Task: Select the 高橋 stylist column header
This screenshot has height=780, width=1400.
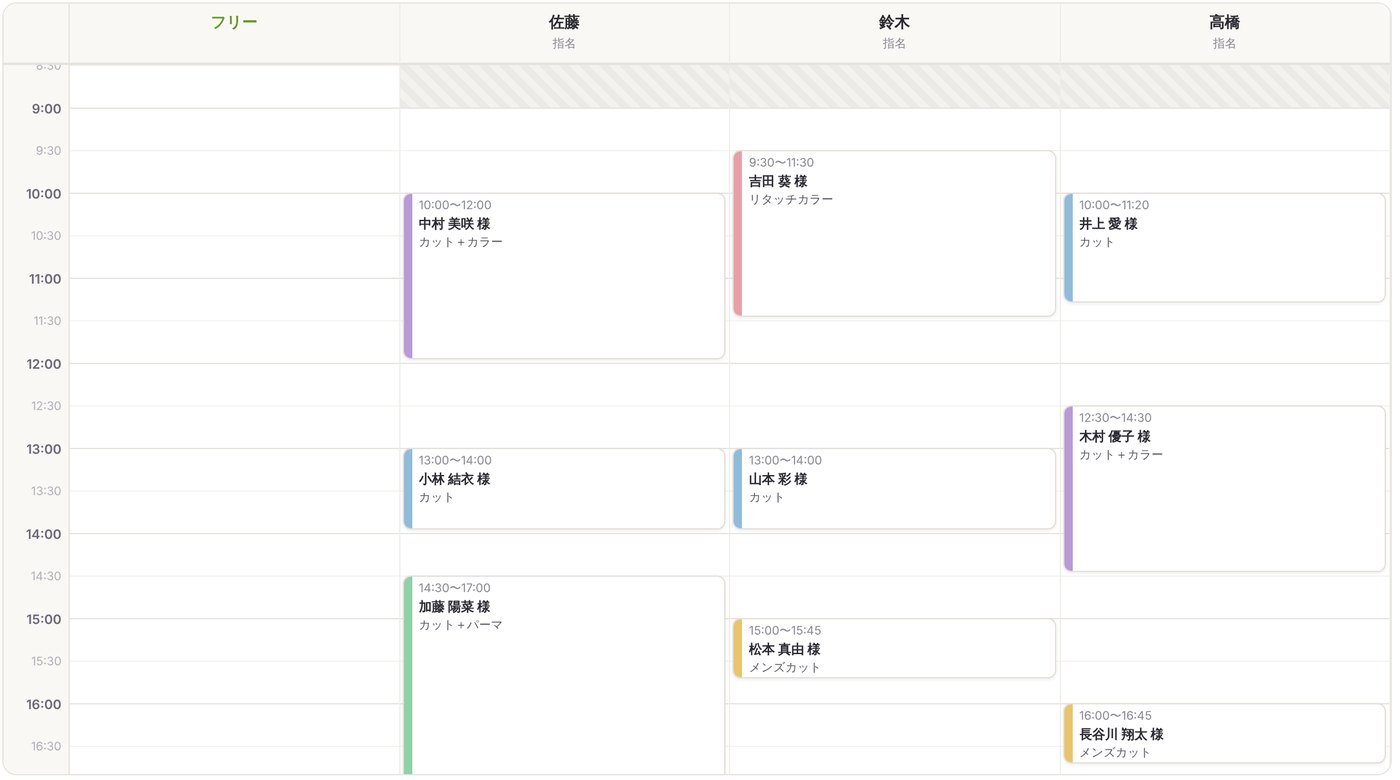Action: point(1225,33)
